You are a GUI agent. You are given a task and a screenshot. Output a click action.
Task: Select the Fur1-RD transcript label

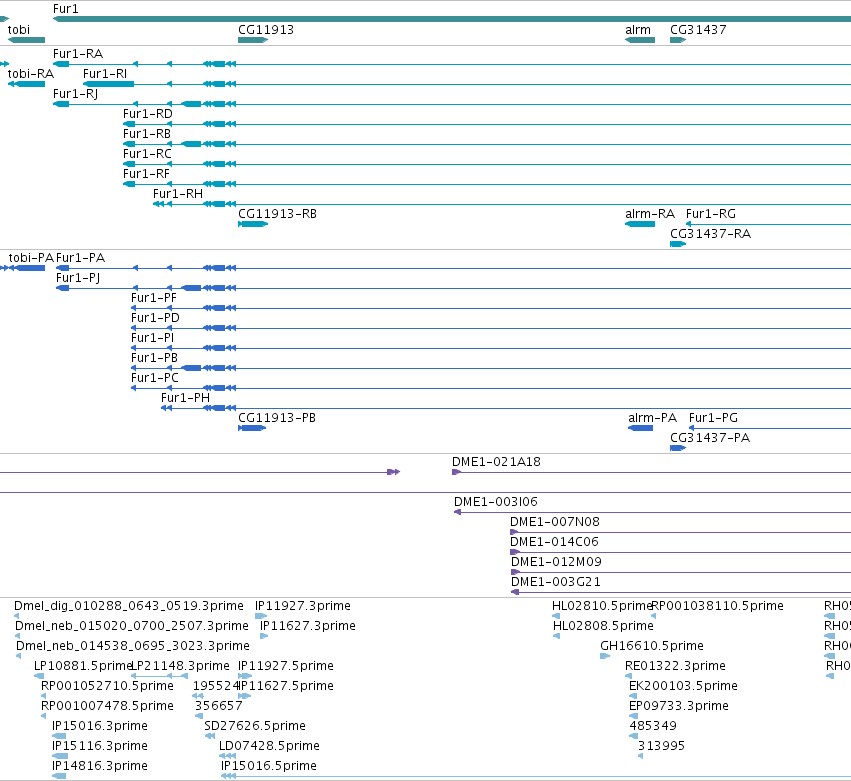(x=148, y=114)
